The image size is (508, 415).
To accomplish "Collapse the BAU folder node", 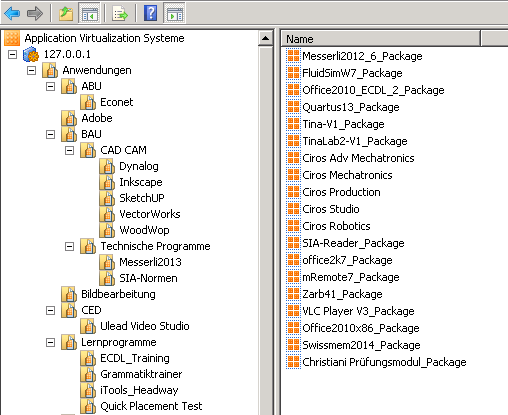I will (50, 134).
